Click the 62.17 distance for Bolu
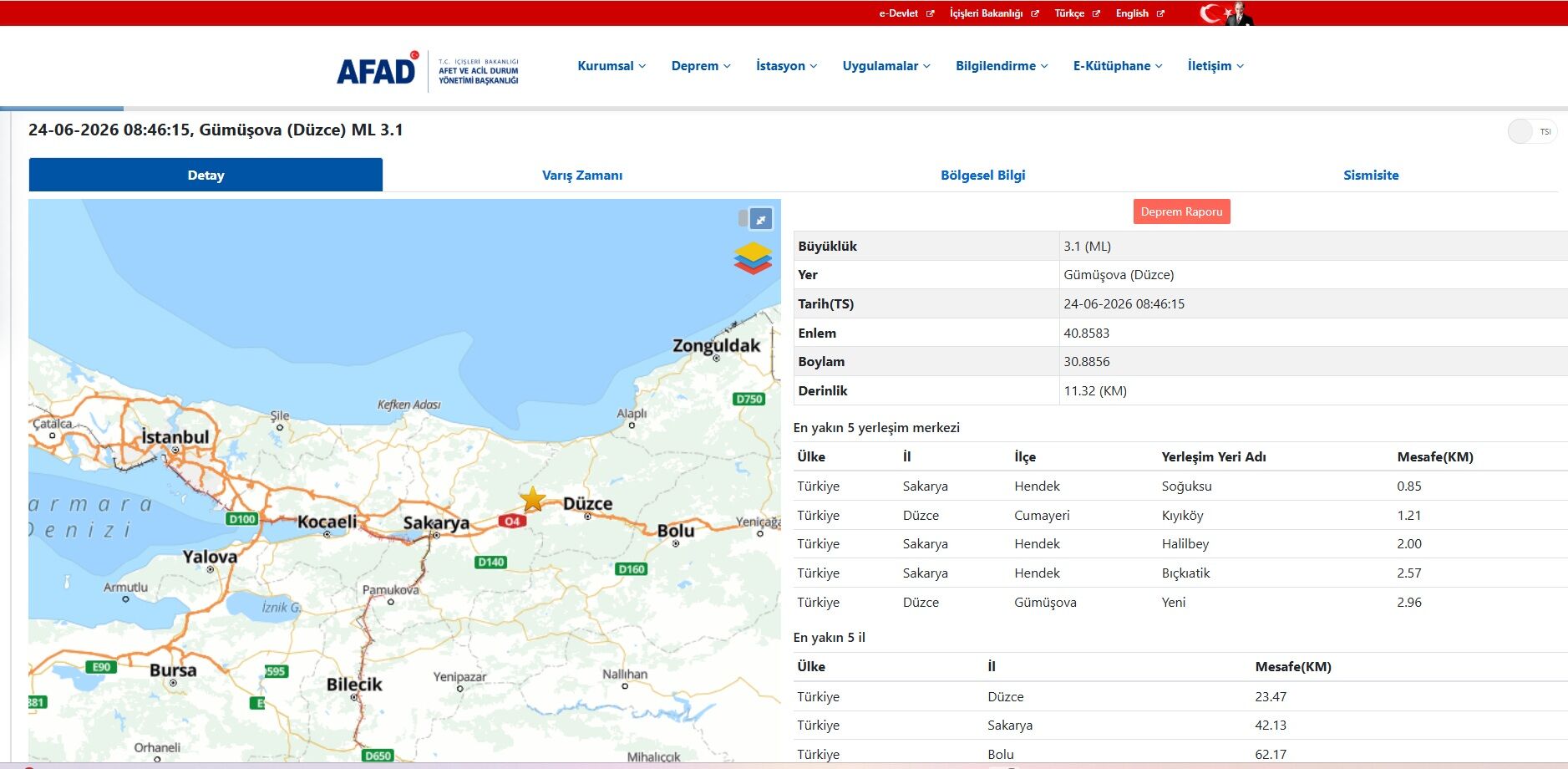This screenshot has width=1568, height=769. 1271,754
